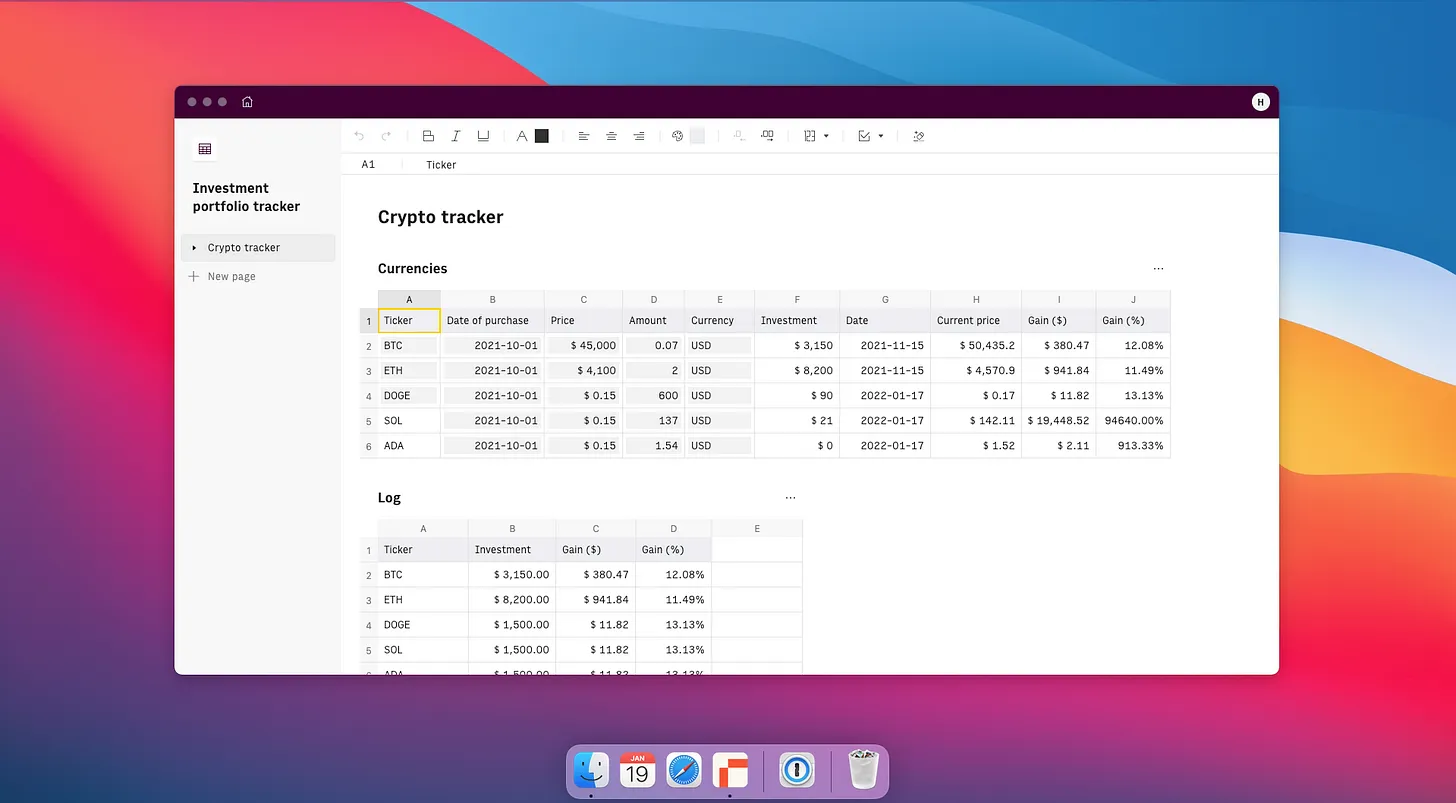
Task: Click the $ 8,200.00 cell in Log table
Action: 512,600
